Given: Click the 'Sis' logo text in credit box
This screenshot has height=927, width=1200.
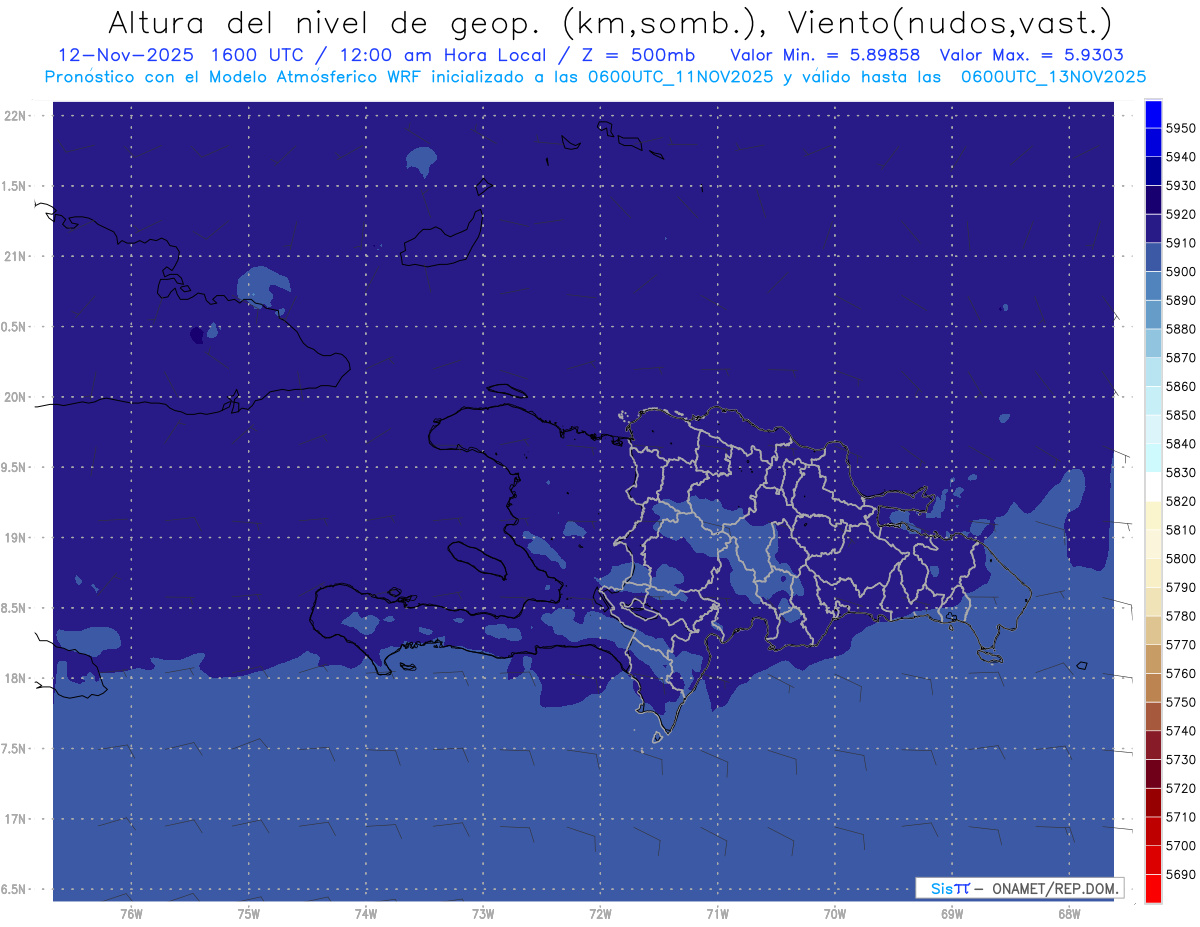Looking at the screenshot, I should coord(942,888).
